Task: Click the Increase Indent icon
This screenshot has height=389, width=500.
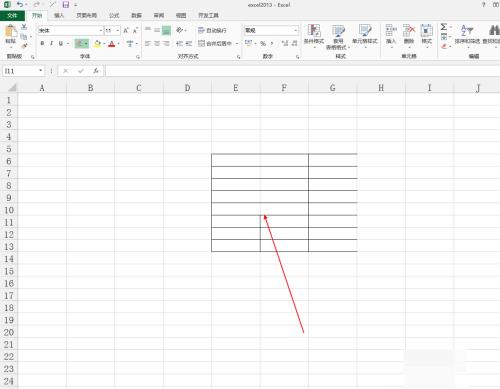Action: 189,44
